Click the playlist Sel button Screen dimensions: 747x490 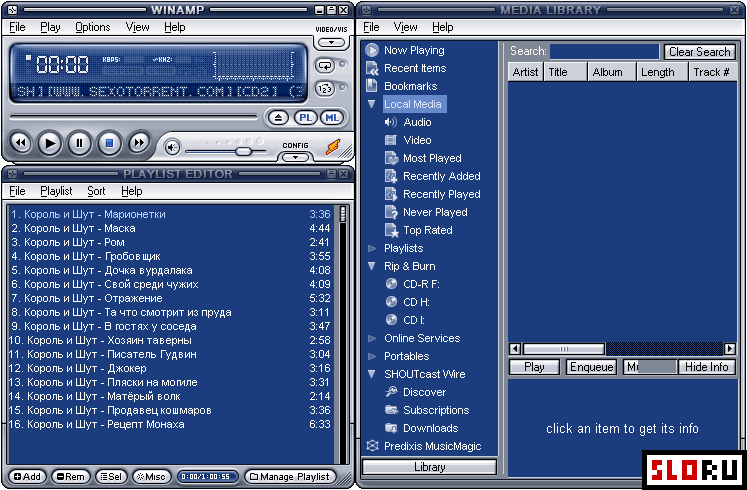coord(111,477)
